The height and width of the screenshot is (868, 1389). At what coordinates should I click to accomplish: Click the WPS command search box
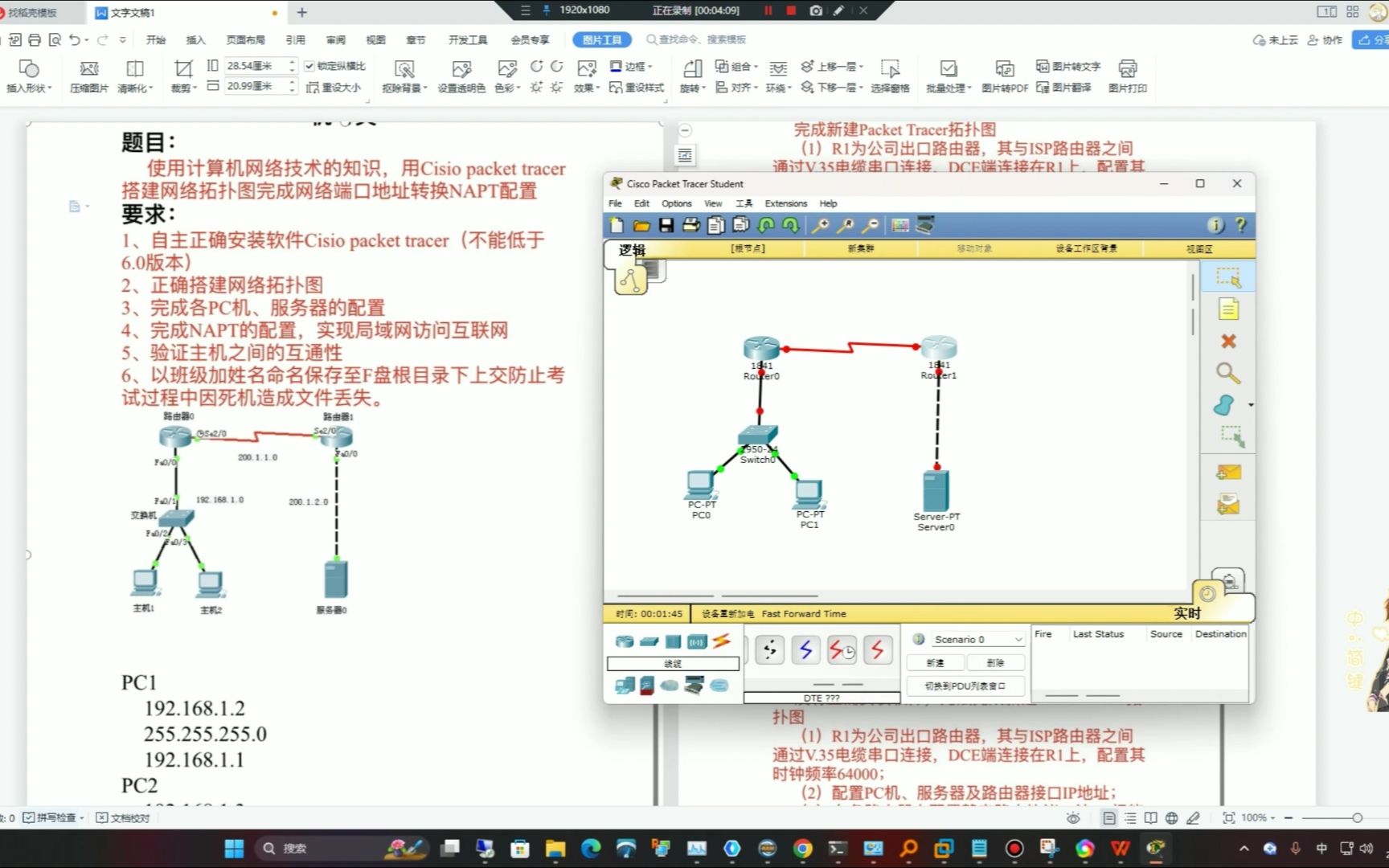point(696,39)
